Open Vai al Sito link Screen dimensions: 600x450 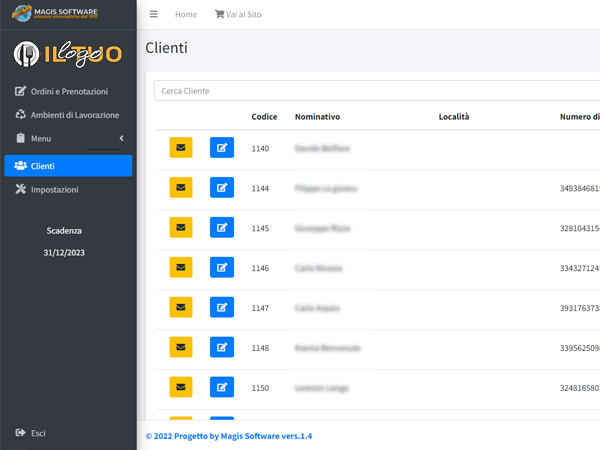click(x=238, y=15)
